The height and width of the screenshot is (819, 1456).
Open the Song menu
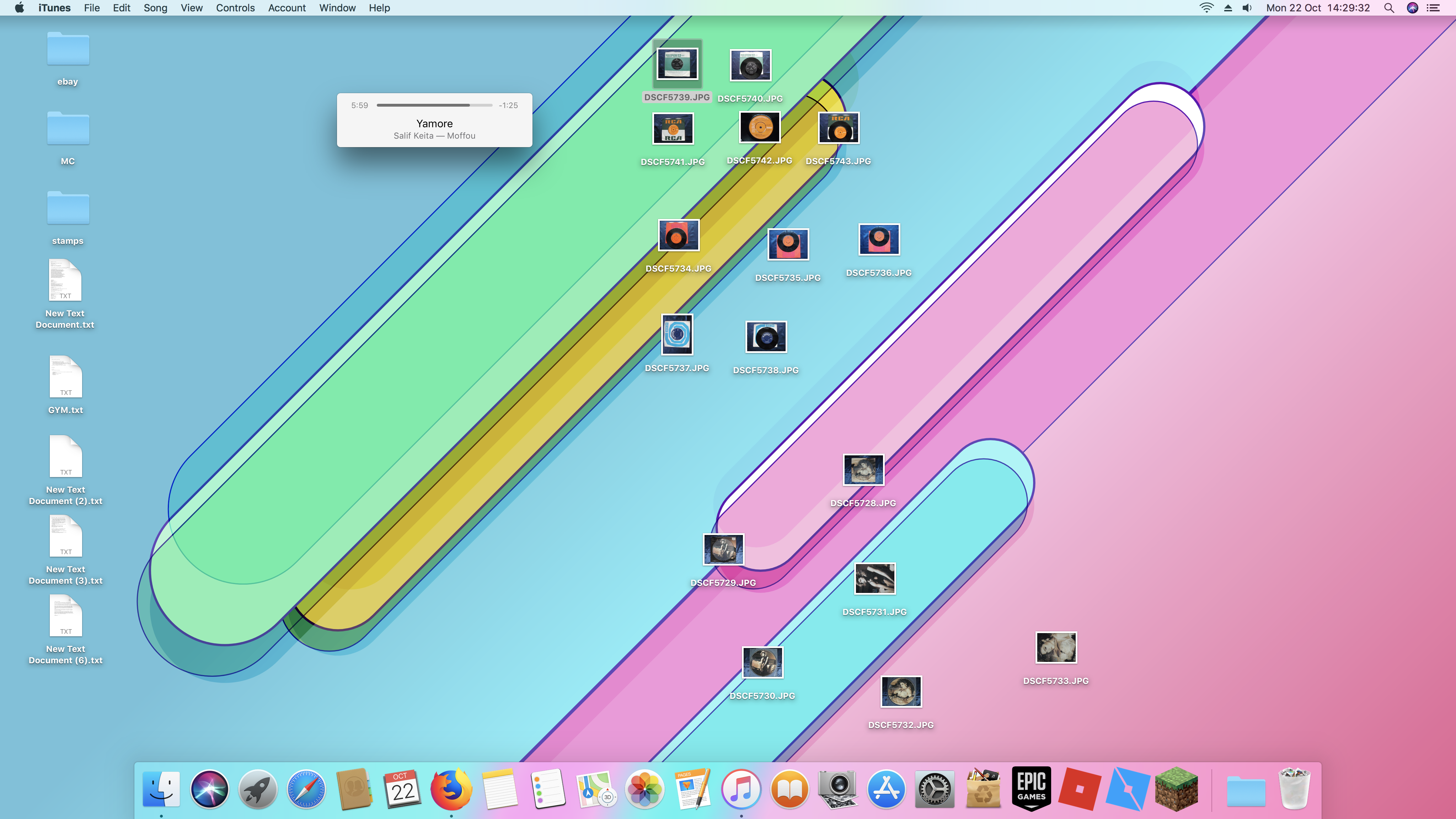pos(155,8)
